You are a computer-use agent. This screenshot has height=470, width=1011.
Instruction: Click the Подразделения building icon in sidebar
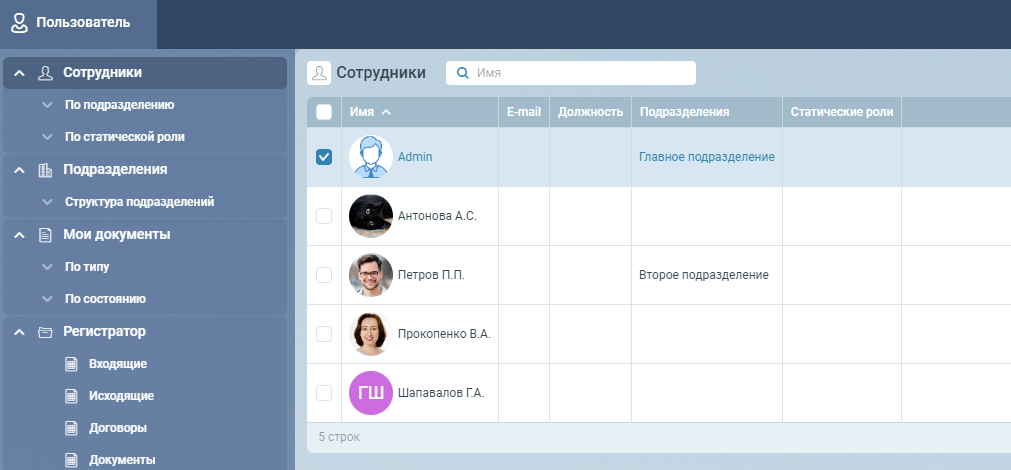[45, 170]
